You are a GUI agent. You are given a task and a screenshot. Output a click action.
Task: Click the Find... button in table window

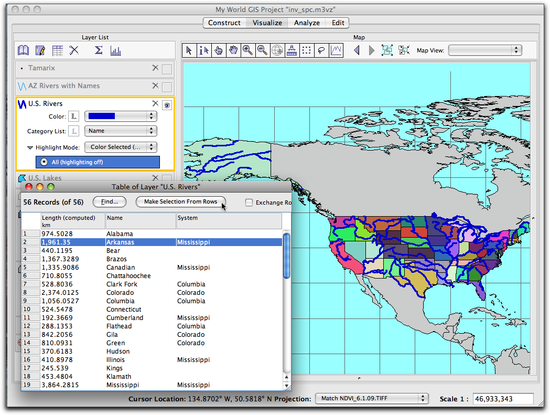pyautogui.click(x=109, y=202)
